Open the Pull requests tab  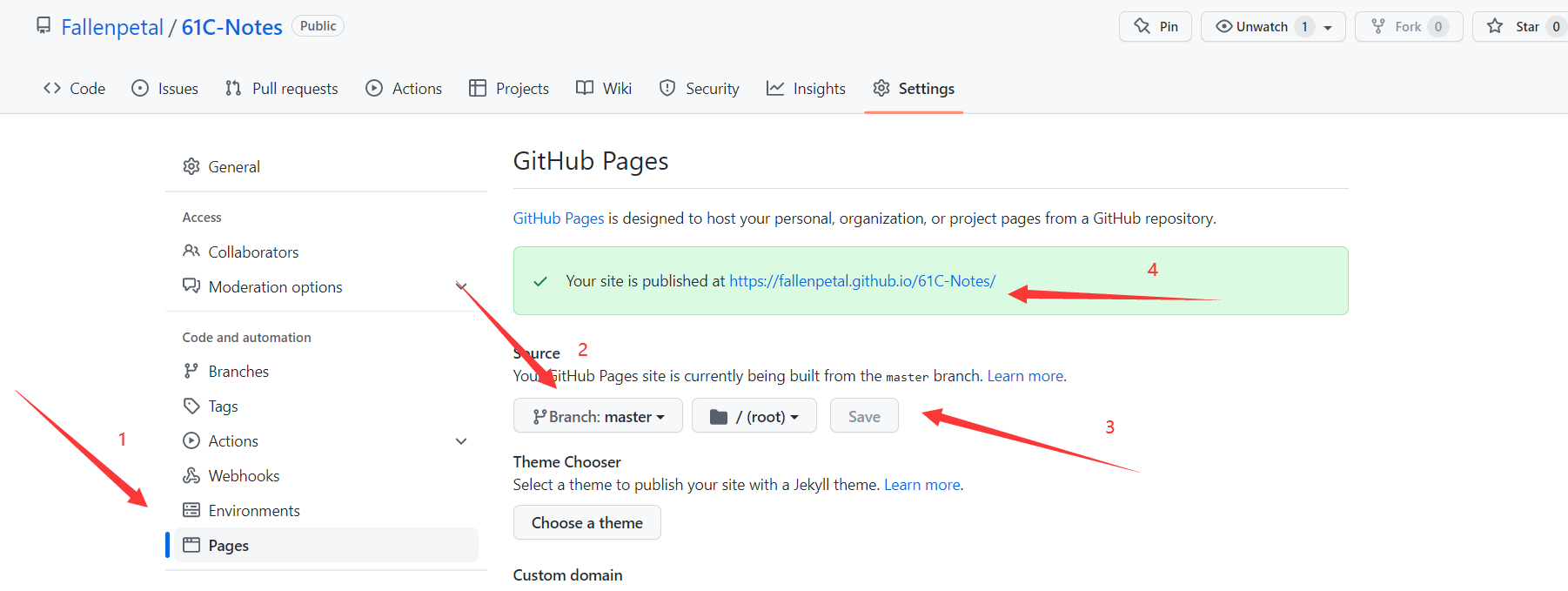281,89
